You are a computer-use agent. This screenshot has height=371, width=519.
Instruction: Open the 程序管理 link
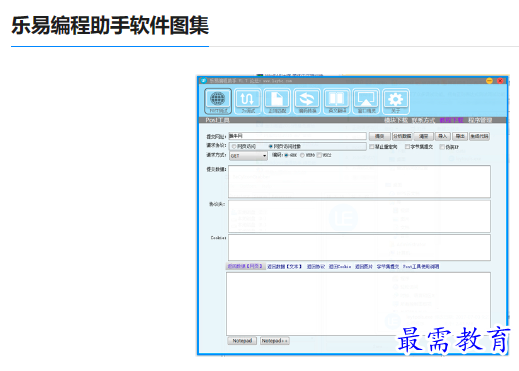pyautogui.click(x=480, y=120)
